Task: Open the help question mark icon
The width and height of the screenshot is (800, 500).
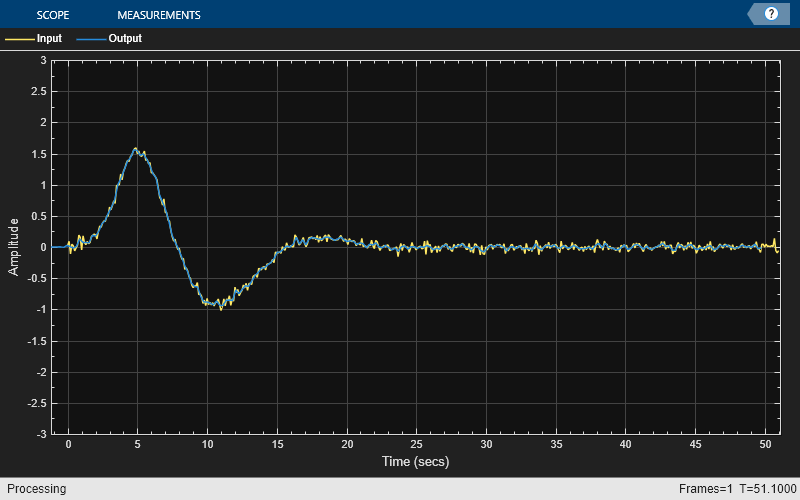Action: tap(771, 14)
